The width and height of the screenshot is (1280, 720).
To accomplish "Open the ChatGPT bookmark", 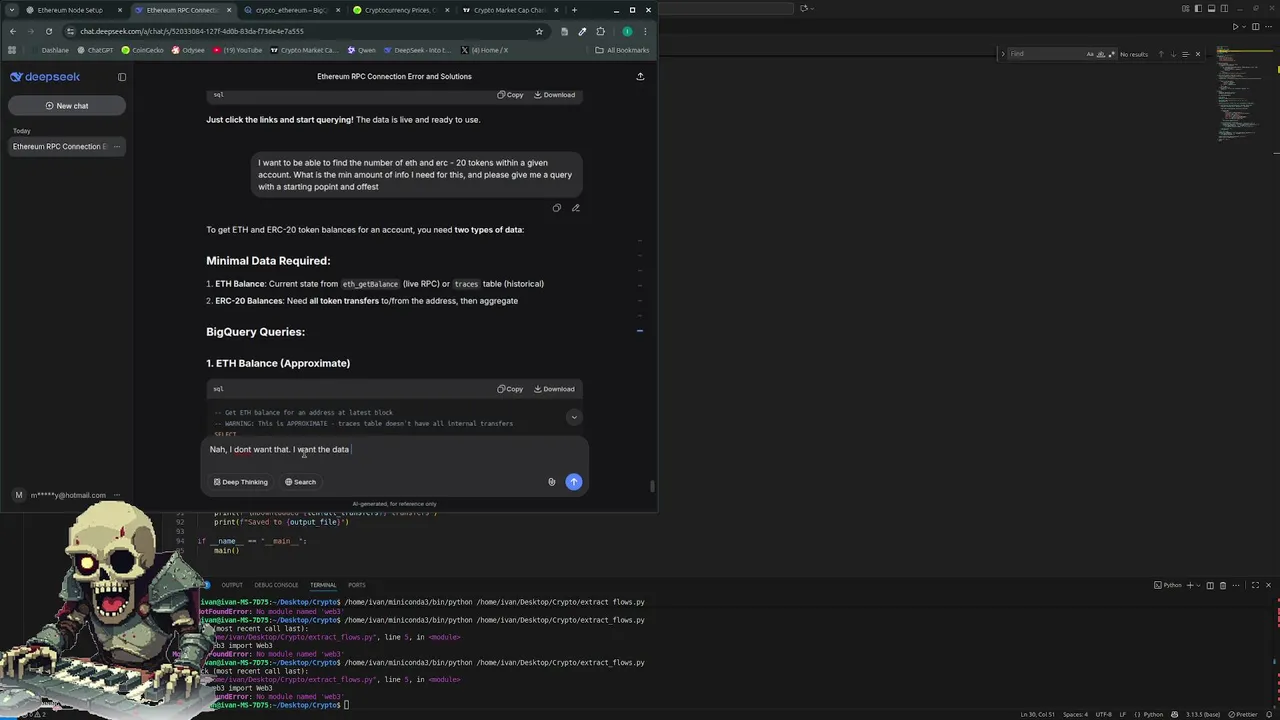I will coord(96,50).
